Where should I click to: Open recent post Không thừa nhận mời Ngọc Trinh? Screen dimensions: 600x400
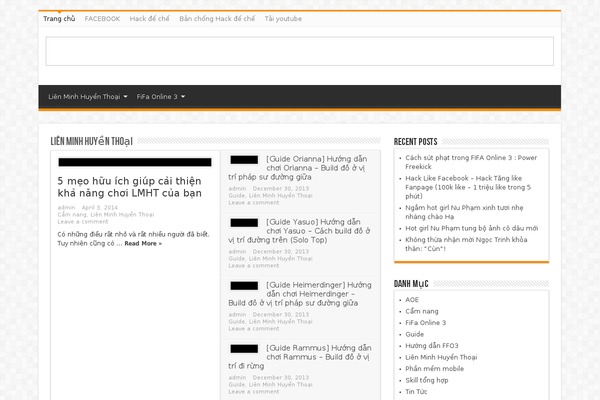[x=466, y=244]
